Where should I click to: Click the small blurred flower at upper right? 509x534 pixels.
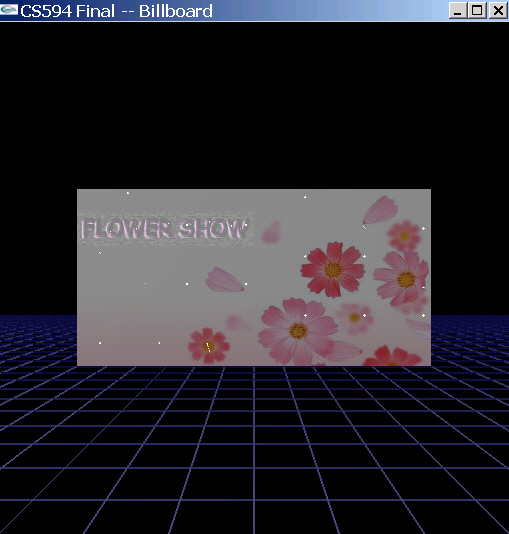tap(404, 236)
